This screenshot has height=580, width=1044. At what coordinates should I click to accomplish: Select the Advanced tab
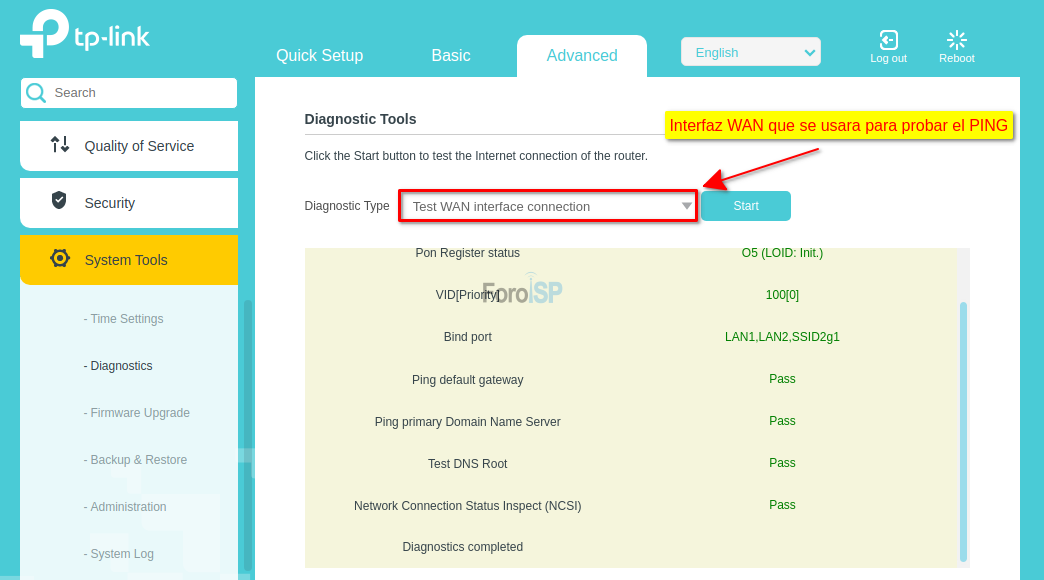581,56
